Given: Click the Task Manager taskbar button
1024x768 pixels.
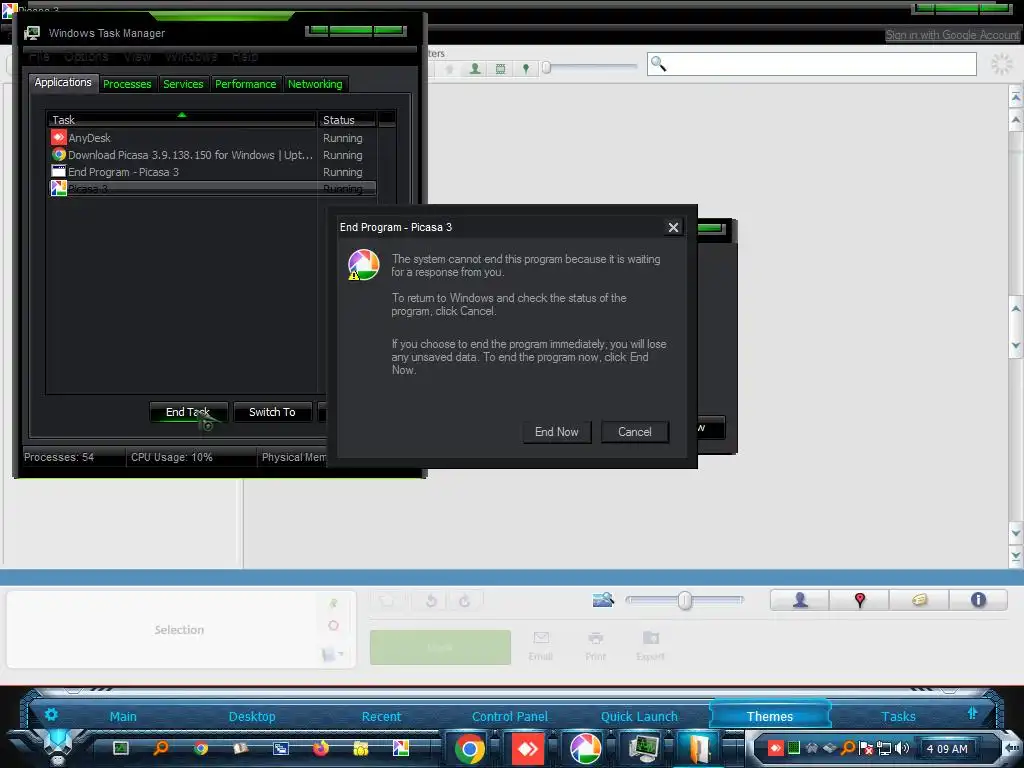Looking at the screenshot, I should tap(643, 748).
